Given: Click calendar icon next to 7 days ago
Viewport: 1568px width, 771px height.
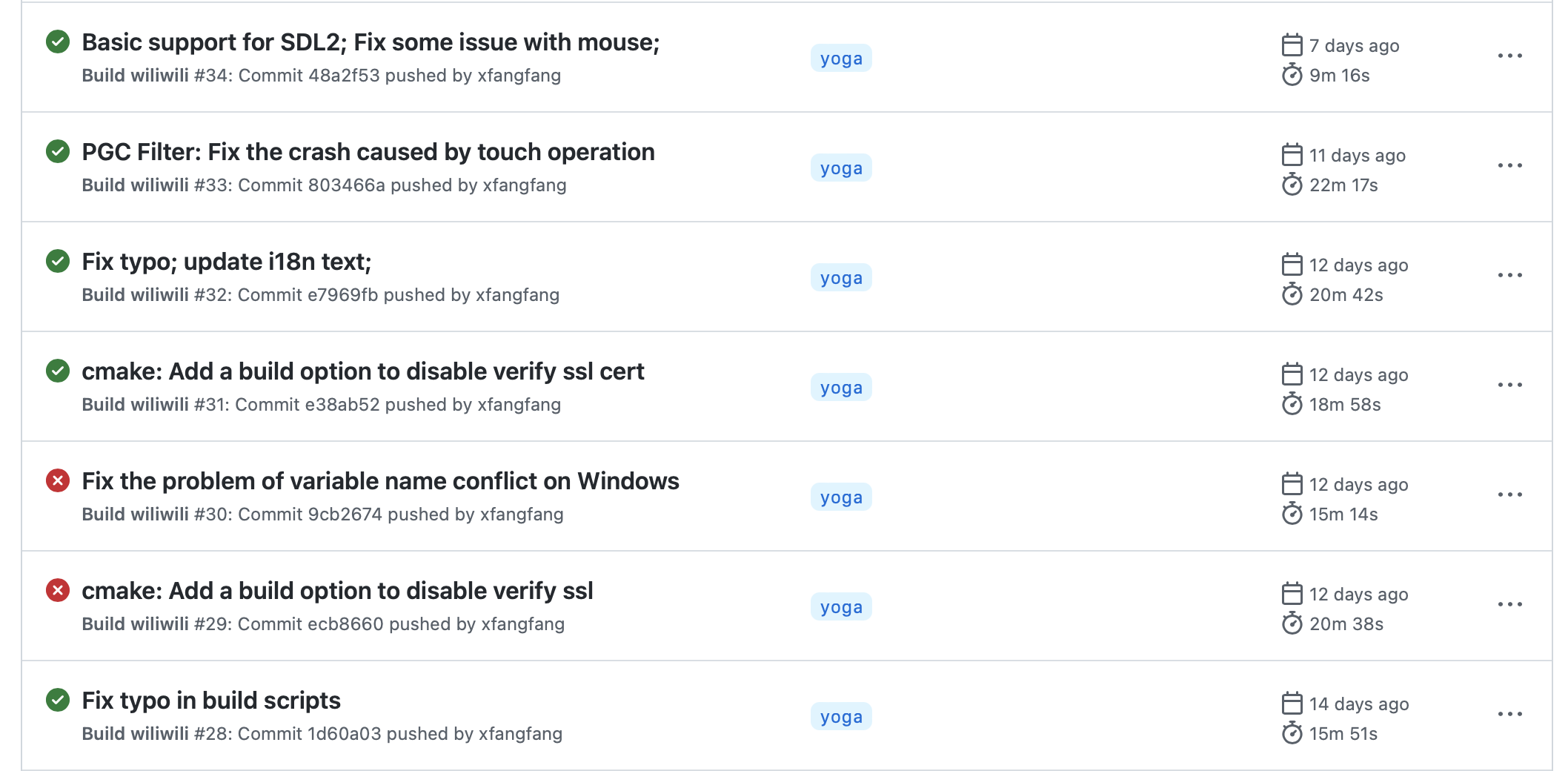Looking at the screenshot, I should tap(1292, 45).
